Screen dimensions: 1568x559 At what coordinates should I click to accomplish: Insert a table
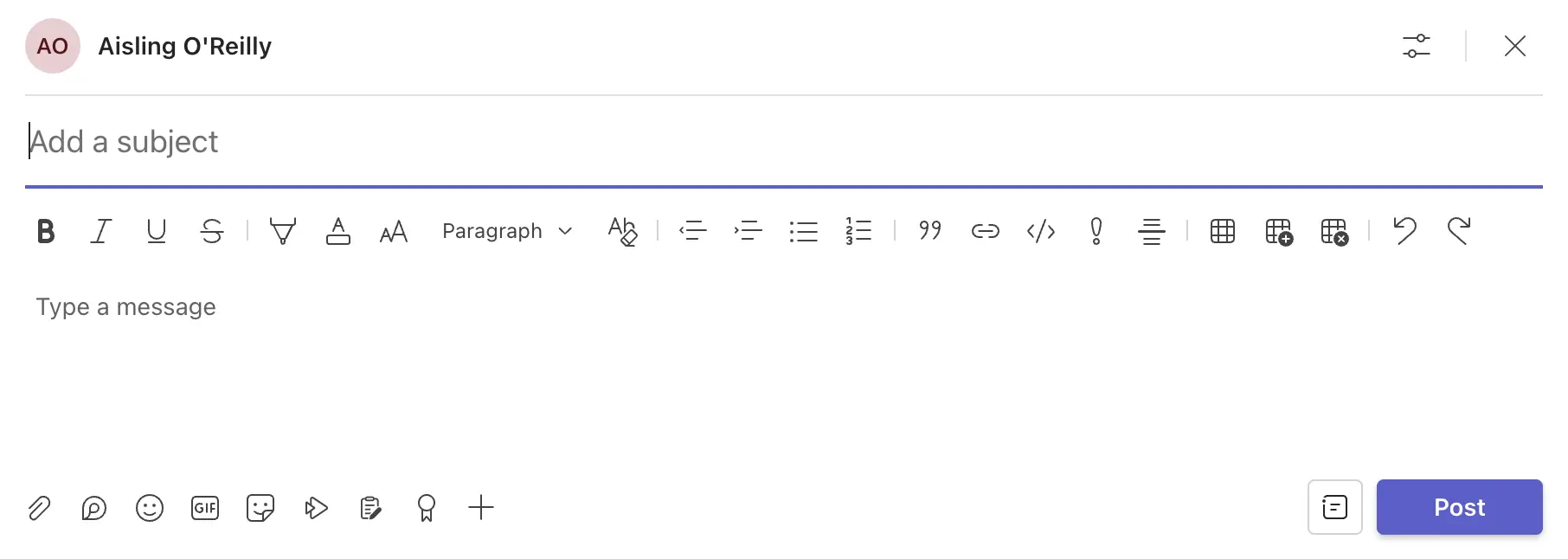(1223, 231)
